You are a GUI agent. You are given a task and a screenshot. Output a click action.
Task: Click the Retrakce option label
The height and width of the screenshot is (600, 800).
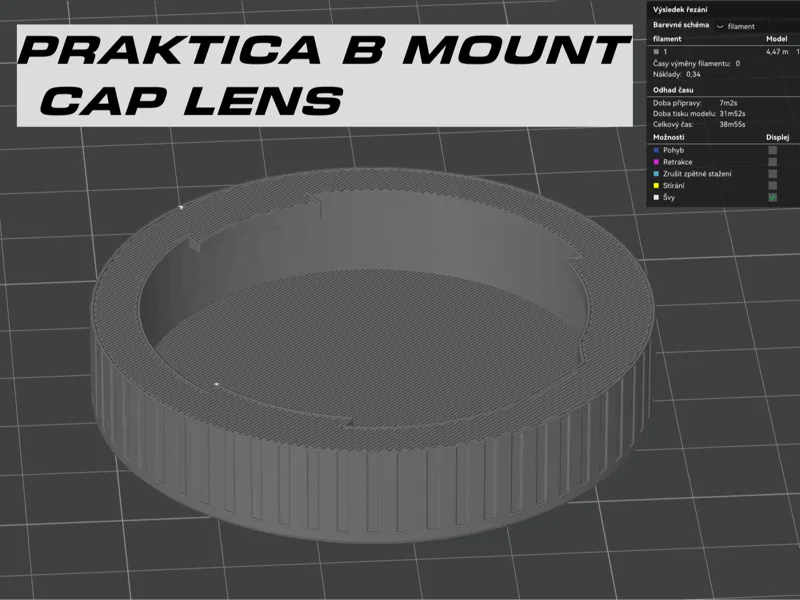[678, 162]
